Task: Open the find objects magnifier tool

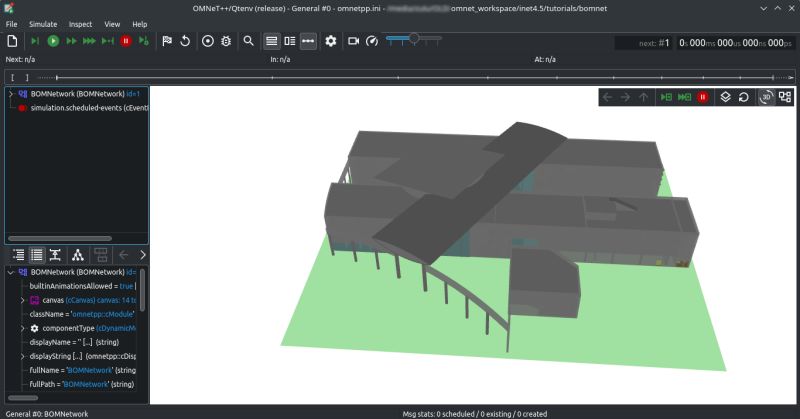Action: [x=248, y=41]
